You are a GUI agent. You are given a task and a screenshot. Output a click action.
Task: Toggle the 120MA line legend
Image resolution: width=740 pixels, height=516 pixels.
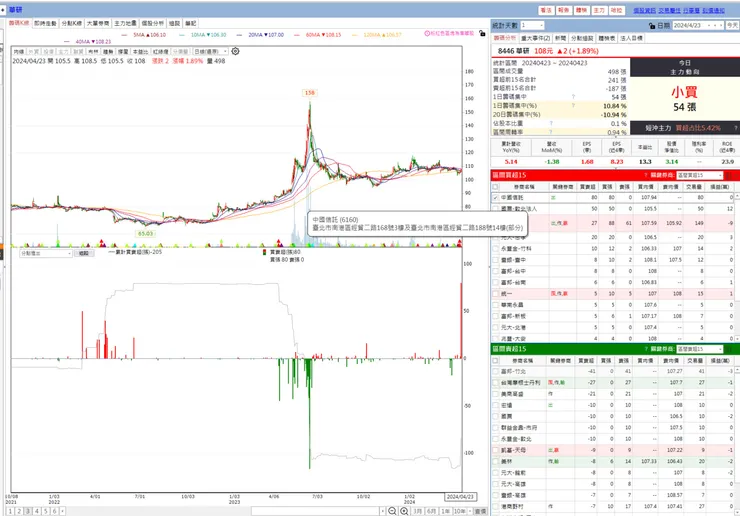[376, 35]
